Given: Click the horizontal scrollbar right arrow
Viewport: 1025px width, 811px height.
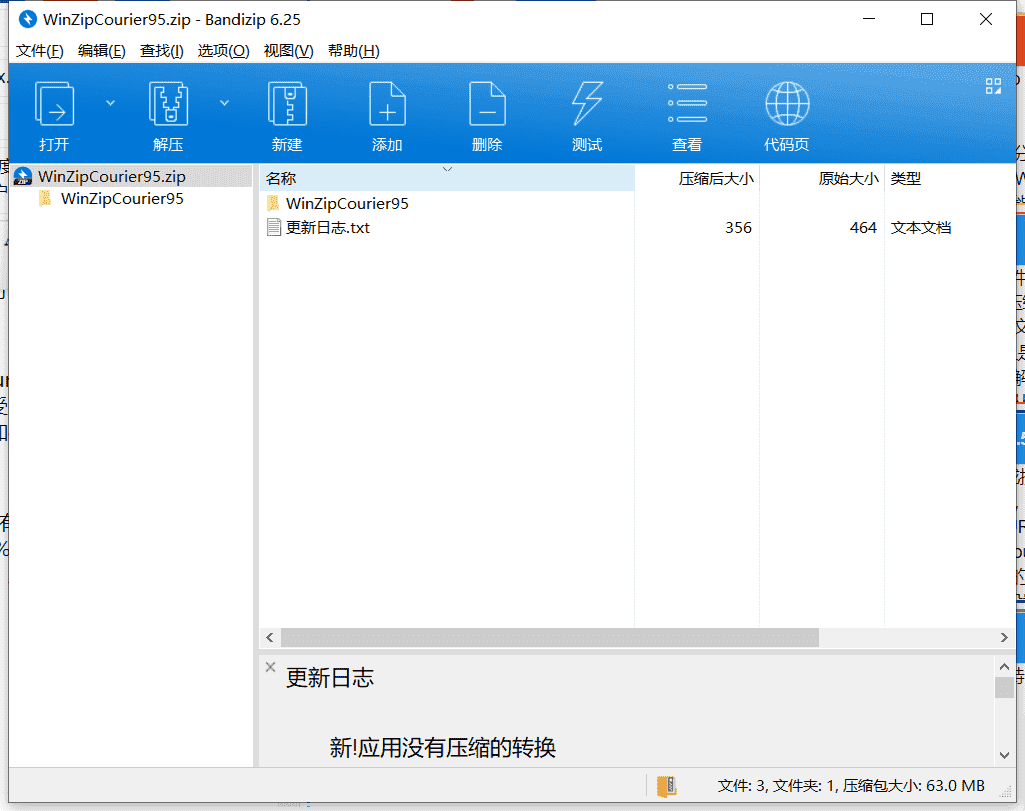Looking at the screenshot, I should 1004,637.
